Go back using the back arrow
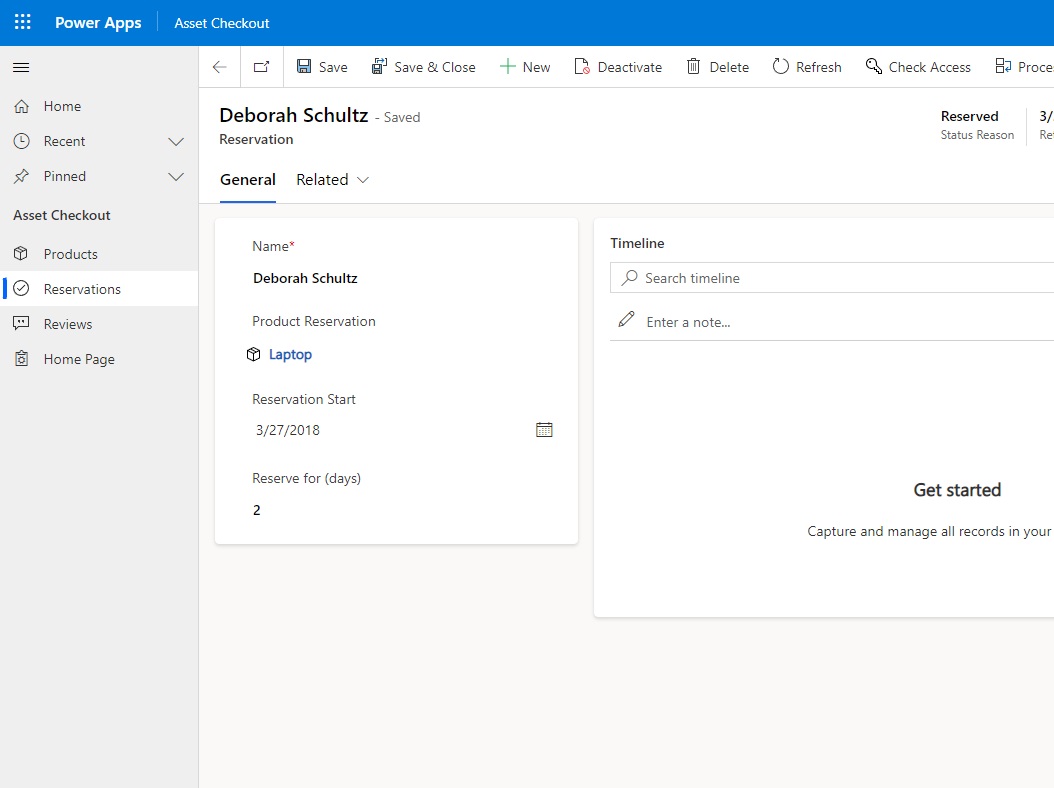The height and width of the screenshot is (788, 1054). pyautogui.click(x=219, y=66)
